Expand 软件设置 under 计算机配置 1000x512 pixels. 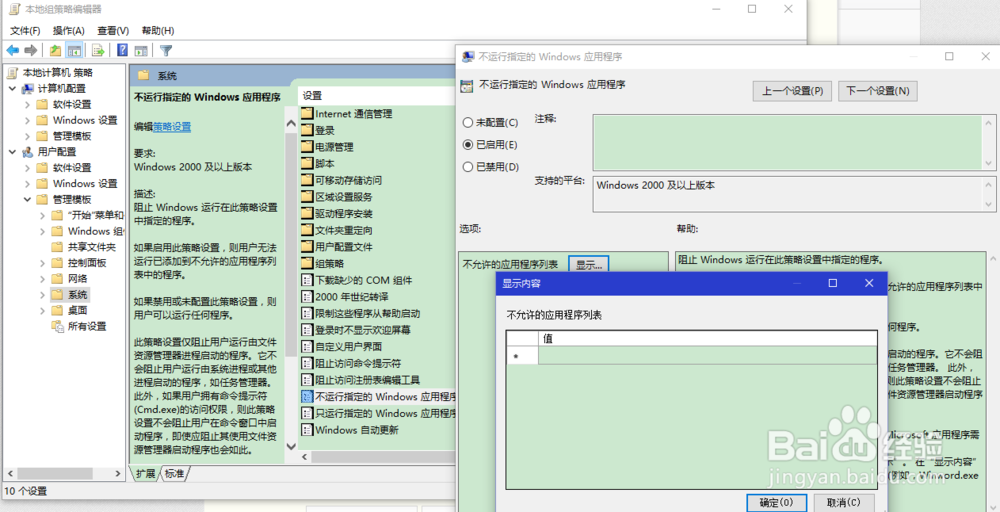tap(27, 105)
